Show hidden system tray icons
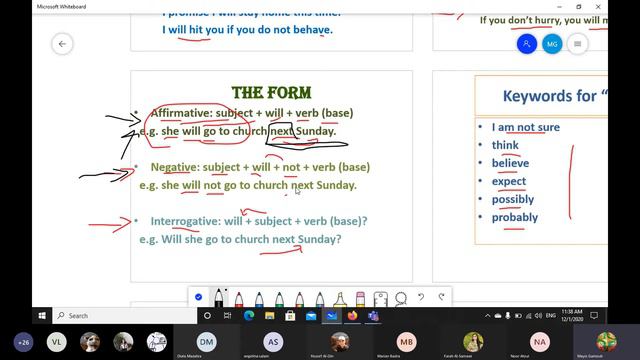This screenshot has height=360, width=640. click(487, 316)
